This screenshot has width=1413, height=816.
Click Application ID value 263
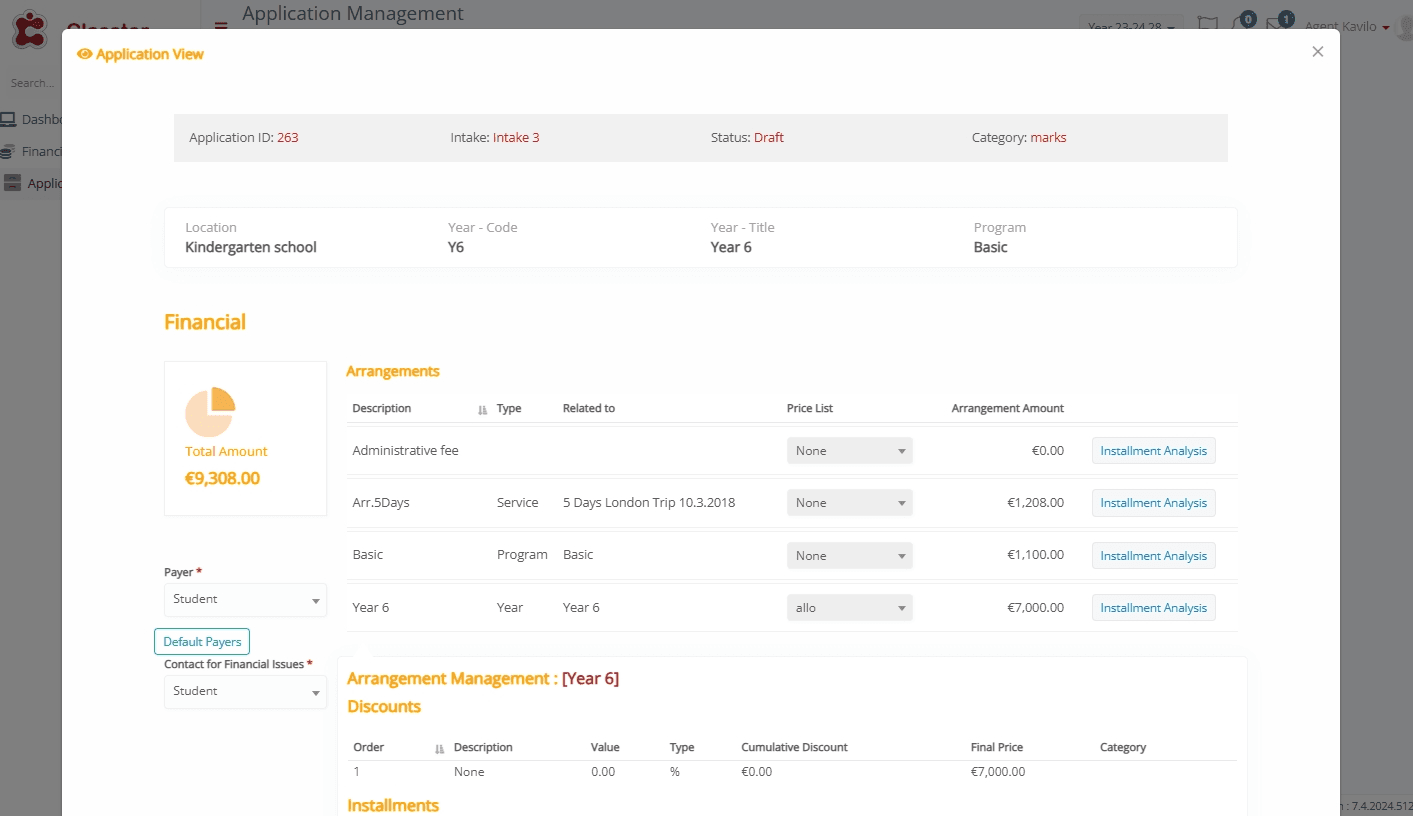click(288, 138)
